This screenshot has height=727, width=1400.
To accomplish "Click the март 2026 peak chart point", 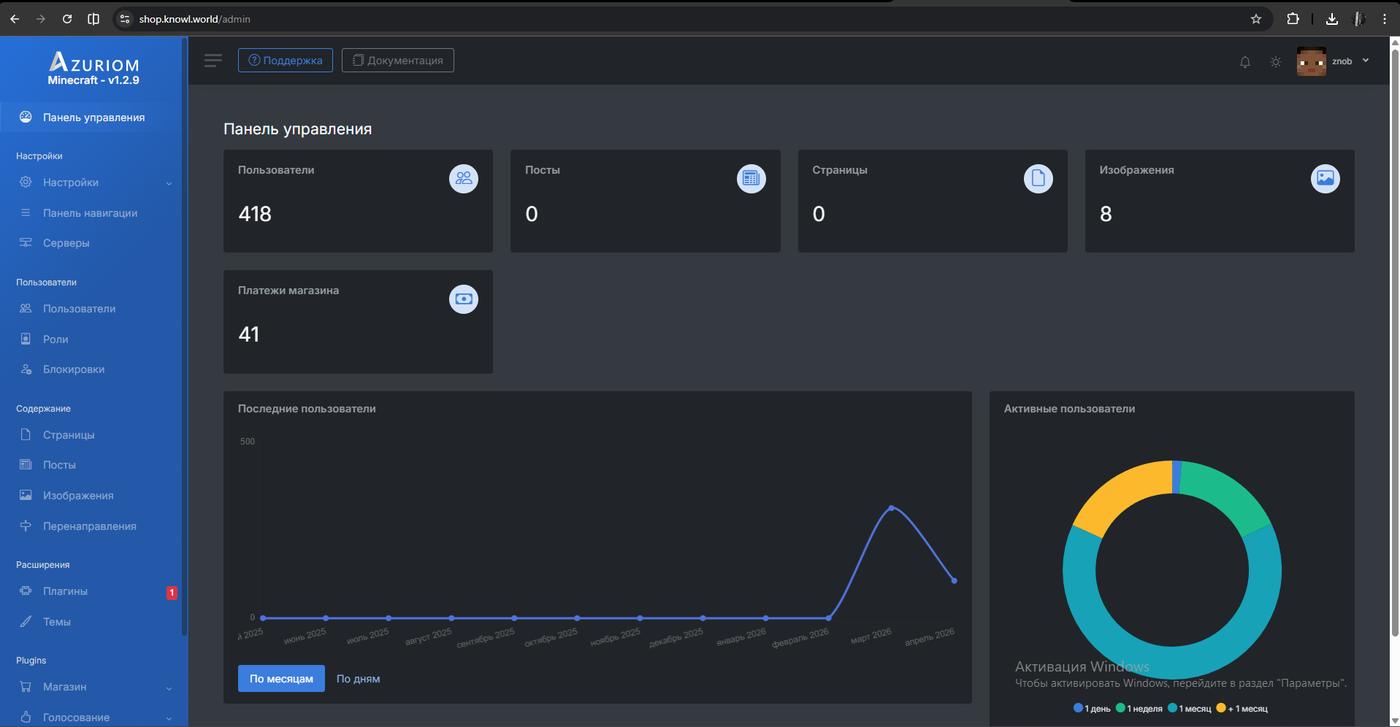I will [x=892, y=508].
